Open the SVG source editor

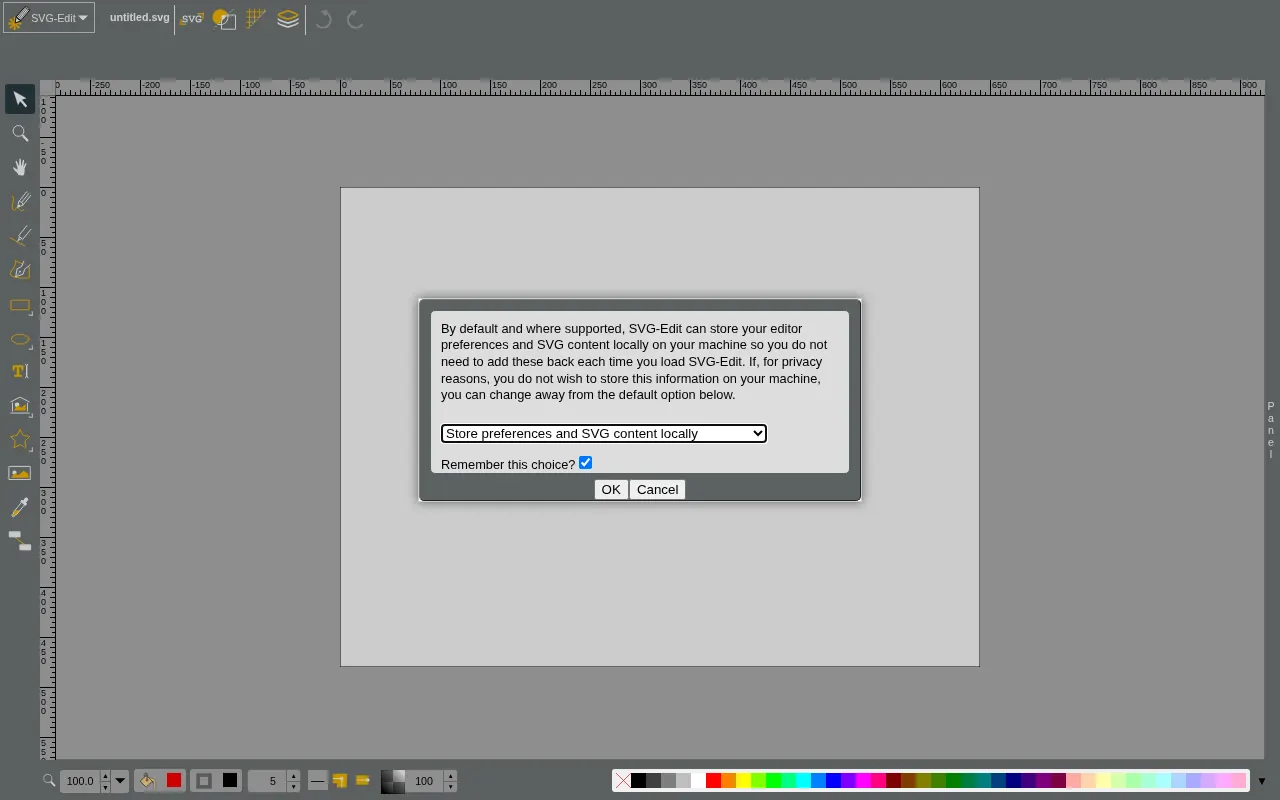pos(192,18)
